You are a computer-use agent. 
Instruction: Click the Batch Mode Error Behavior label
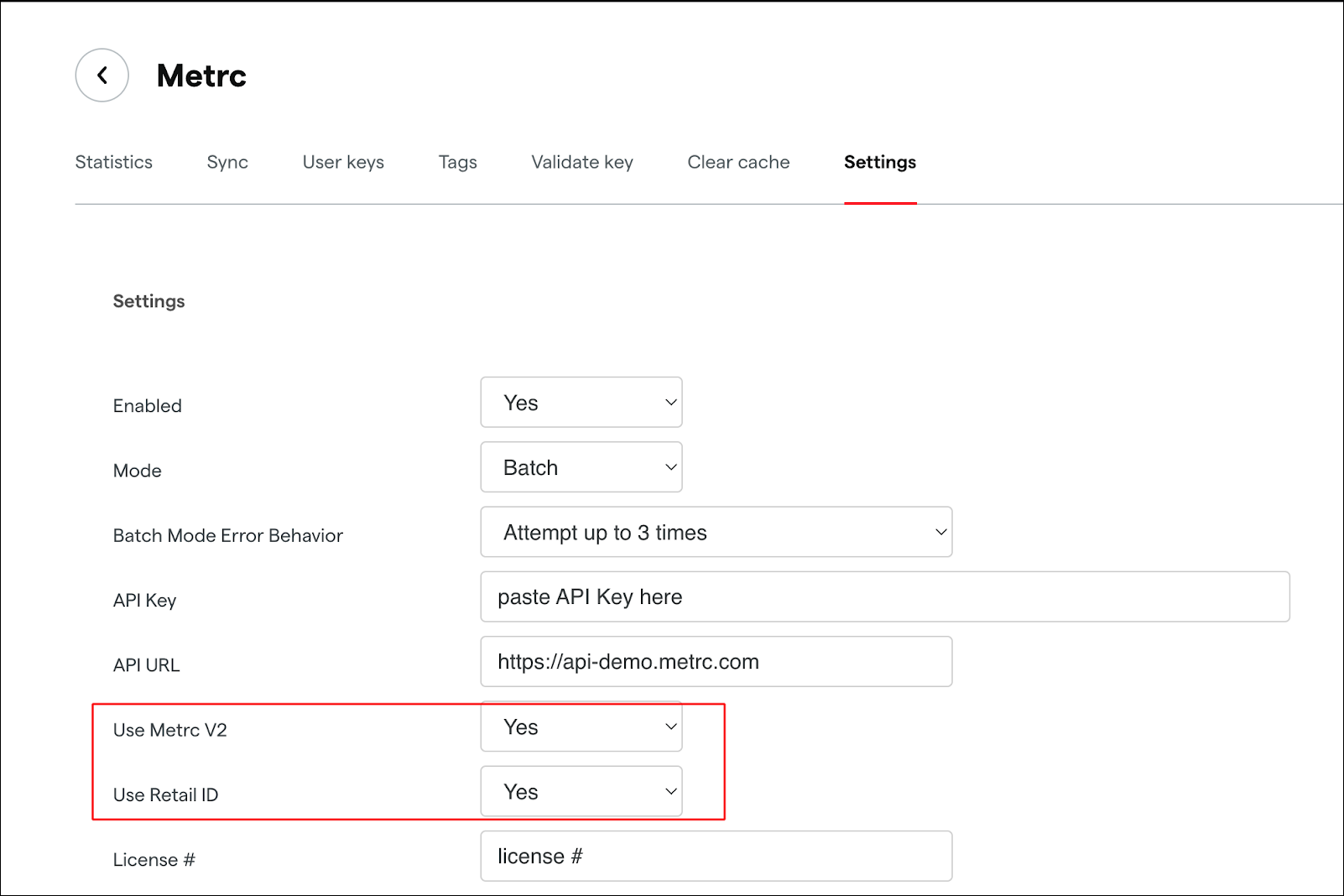(x=228, y=535)
